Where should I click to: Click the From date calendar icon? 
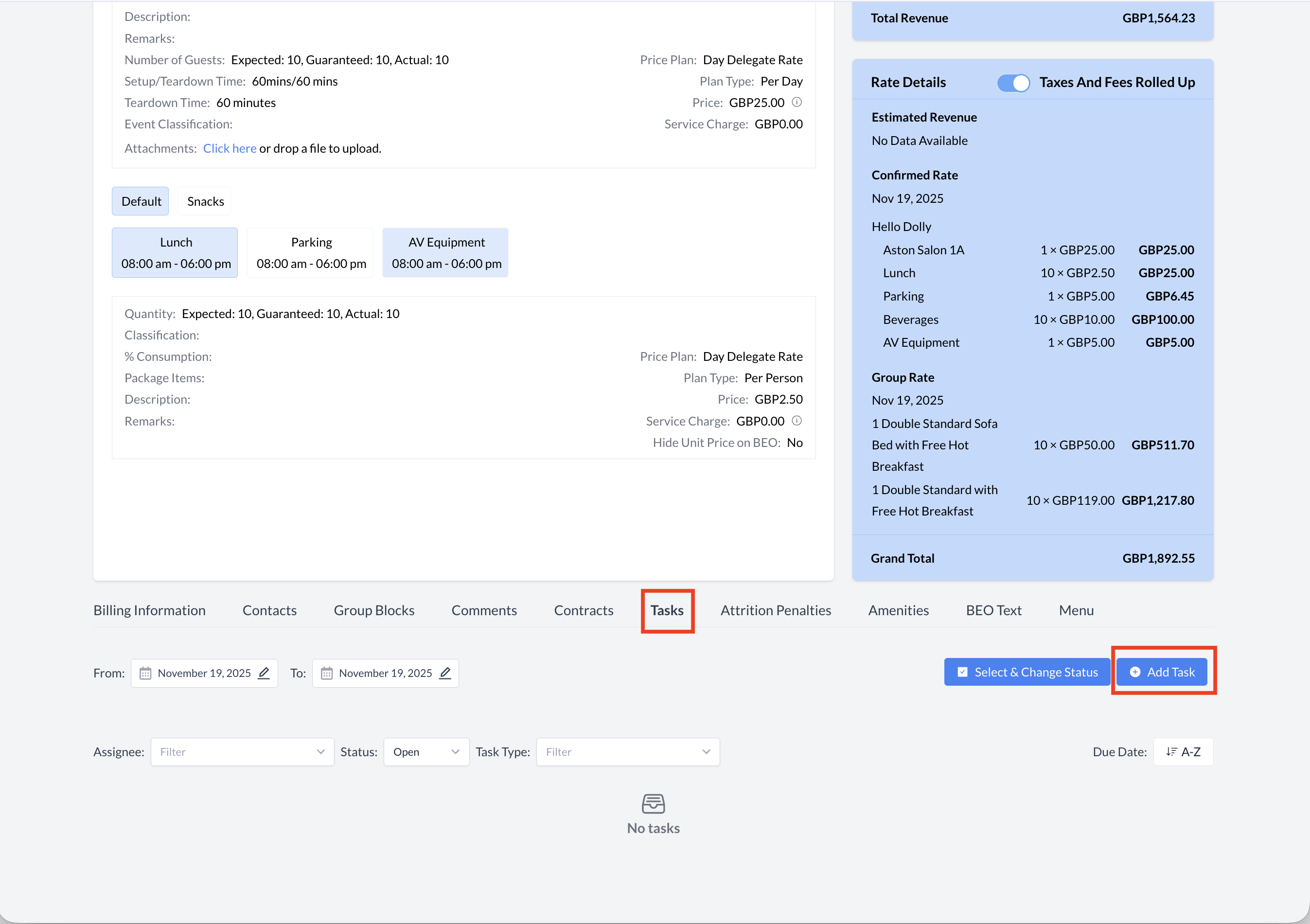[x=145, y=673]
